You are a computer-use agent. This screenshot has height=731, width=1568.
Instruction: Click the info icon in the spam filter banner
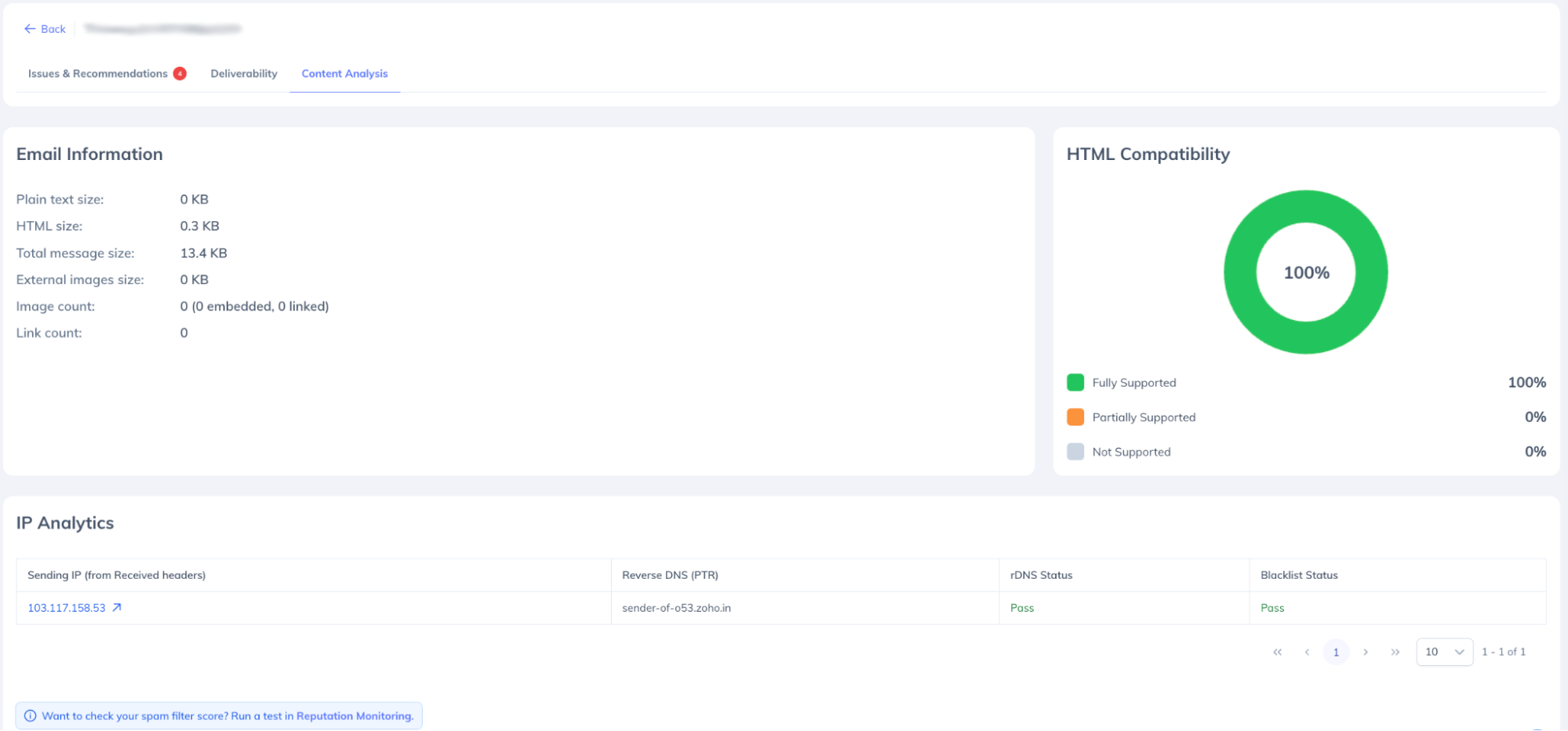(31, 716)
